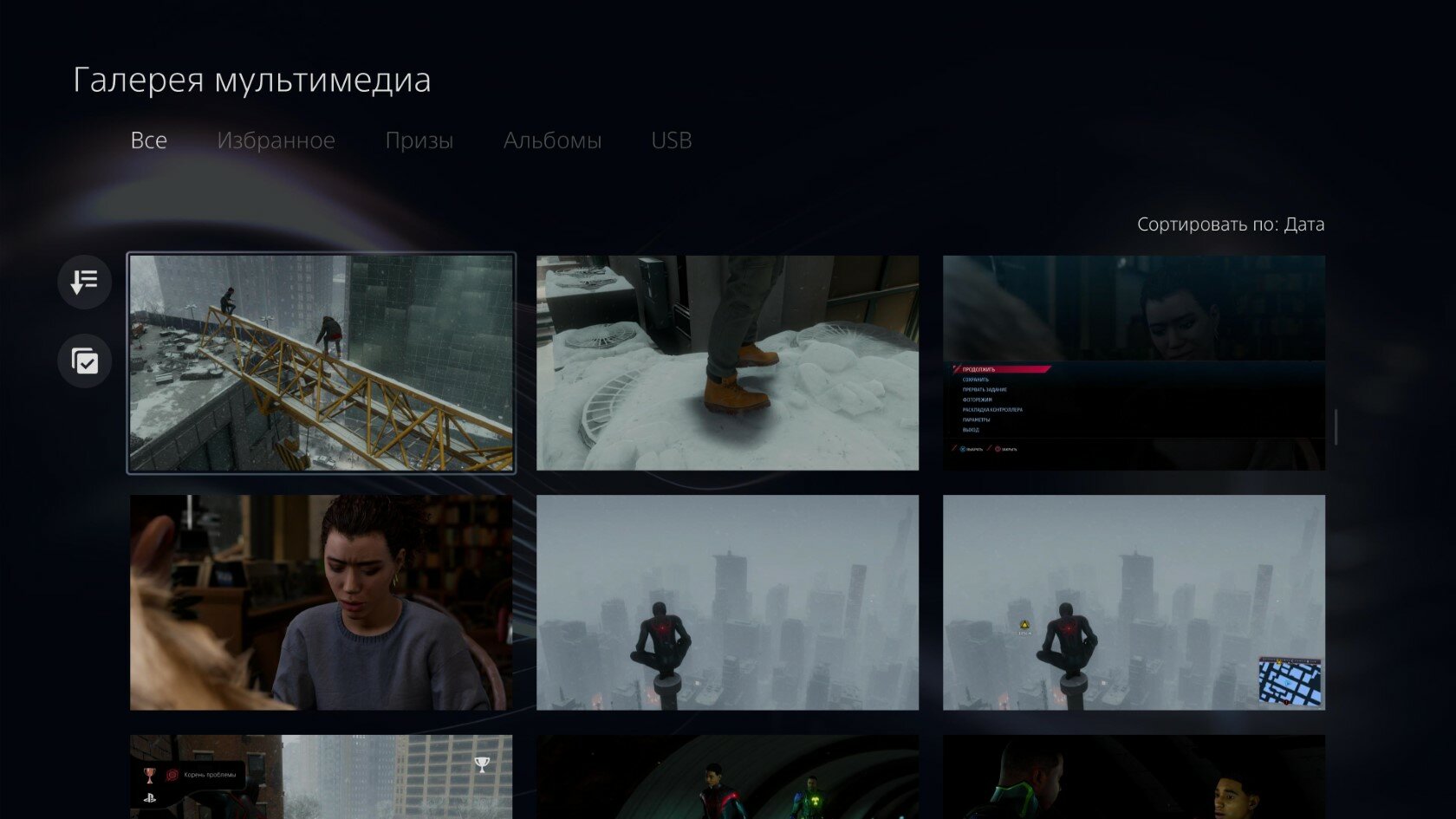Open the pause menu screenshot thumbnail
Viewport: 1456px width, 819px height.
[x=1134, y=363]
